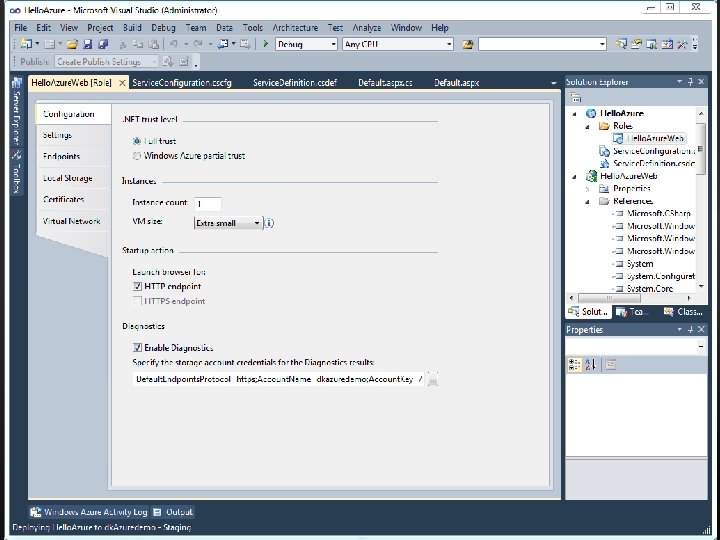Viewport: 720px width, 540px height.
Task: Start debugging with the green play icon
Action: 265,44
